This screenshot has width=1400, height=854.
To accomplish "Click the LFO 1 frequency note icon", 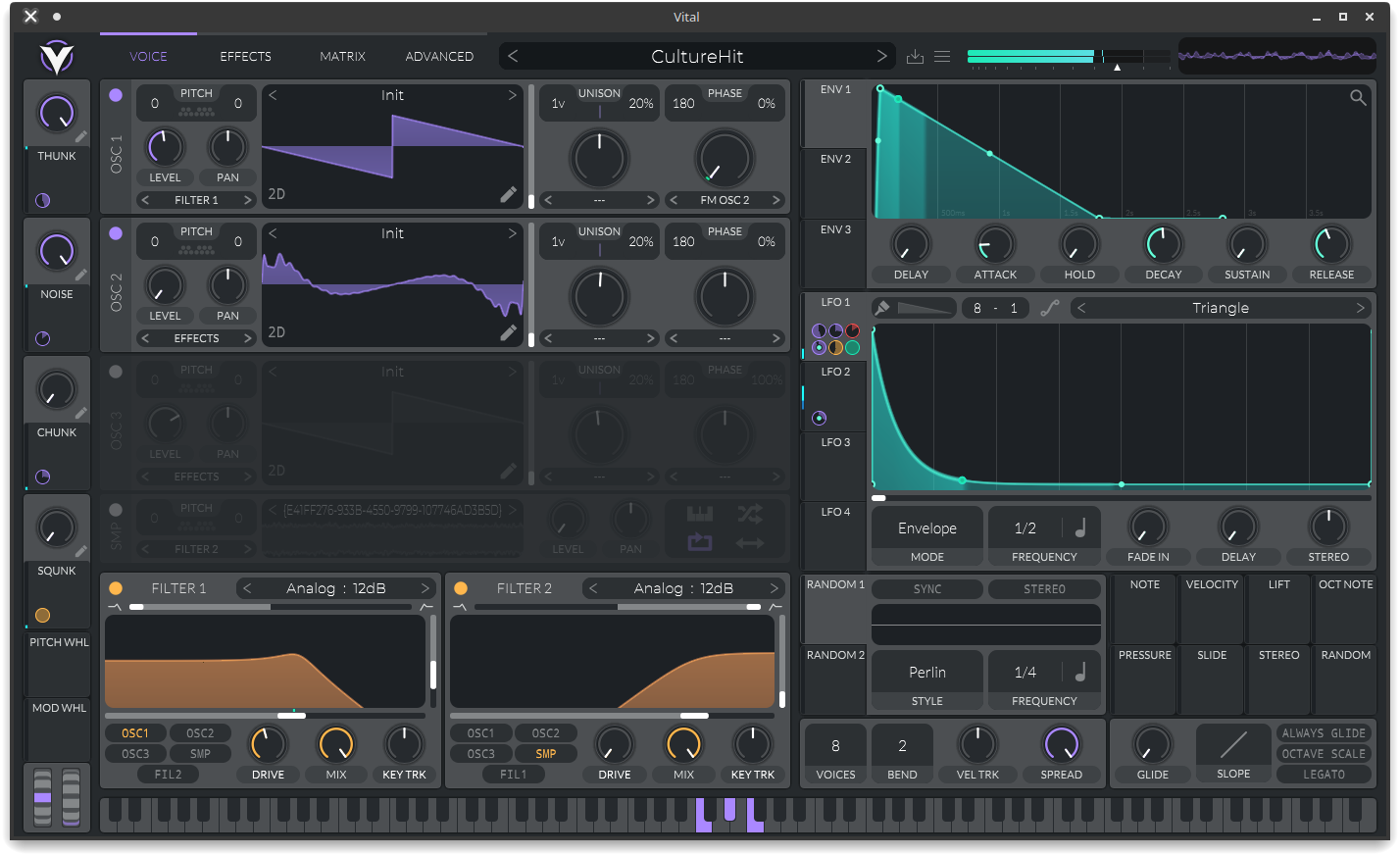I will coord(1080,527).
